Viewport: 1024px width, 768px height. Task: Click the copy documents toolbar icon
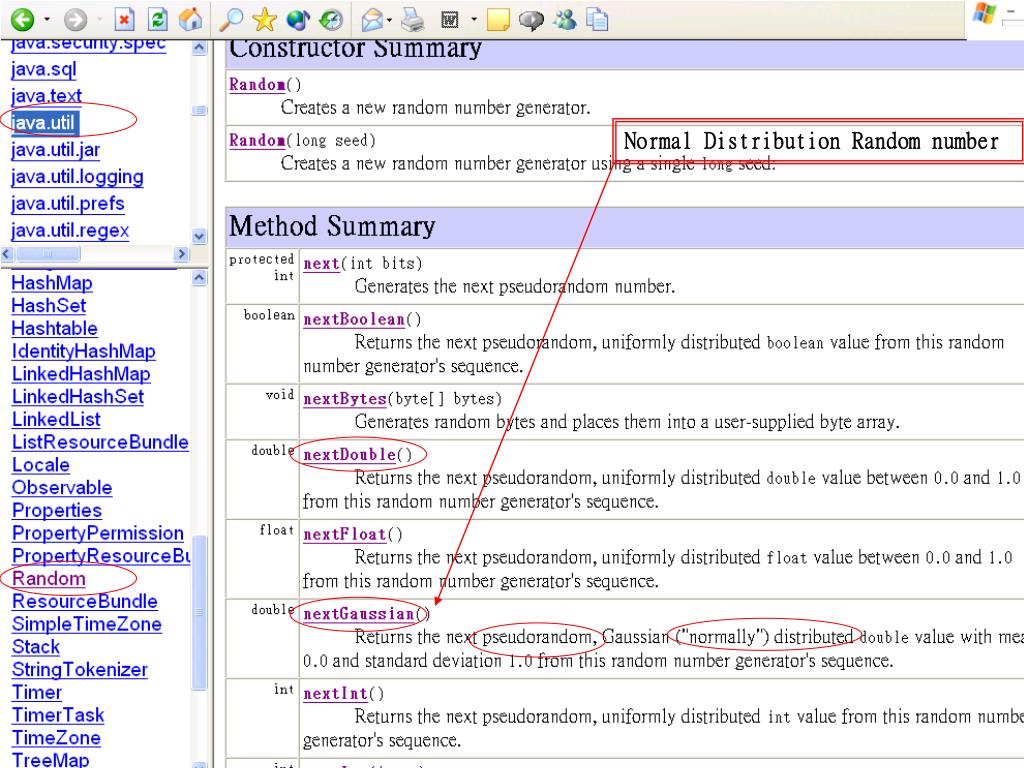(597, 20)
